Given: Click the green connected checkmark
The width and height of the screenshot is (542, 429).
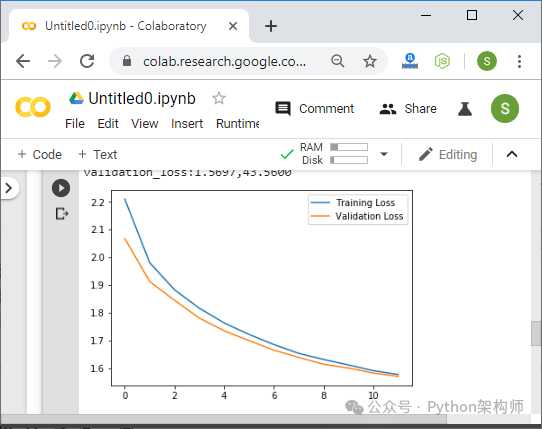Looking at the screenshot, I should coord(287,154).
